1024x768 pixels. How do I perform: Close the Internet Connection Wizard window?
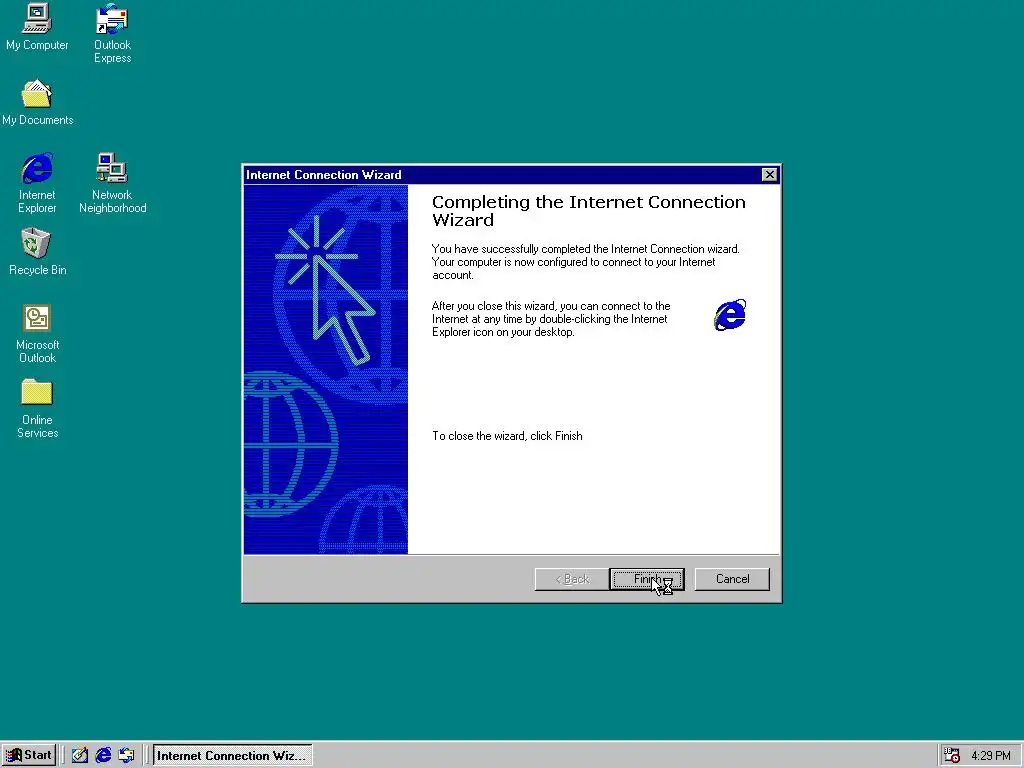click(x=769, y=174)
